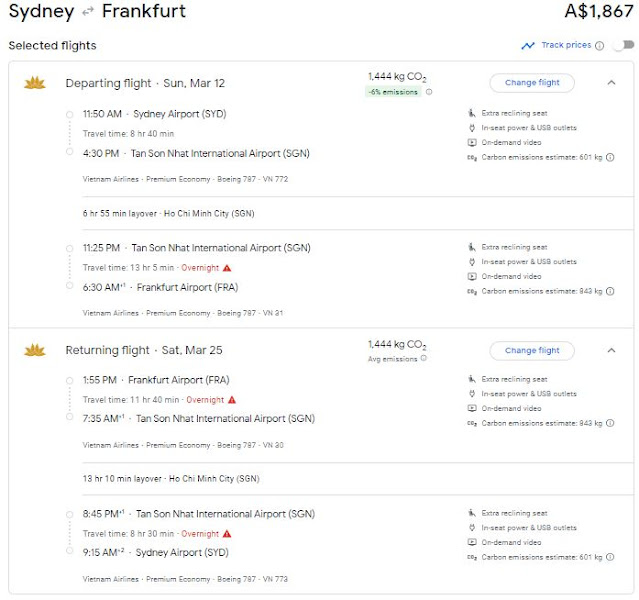Click the 'Selected flights' heading
This screenshot has width=639, height=600.
coord(53,45)
